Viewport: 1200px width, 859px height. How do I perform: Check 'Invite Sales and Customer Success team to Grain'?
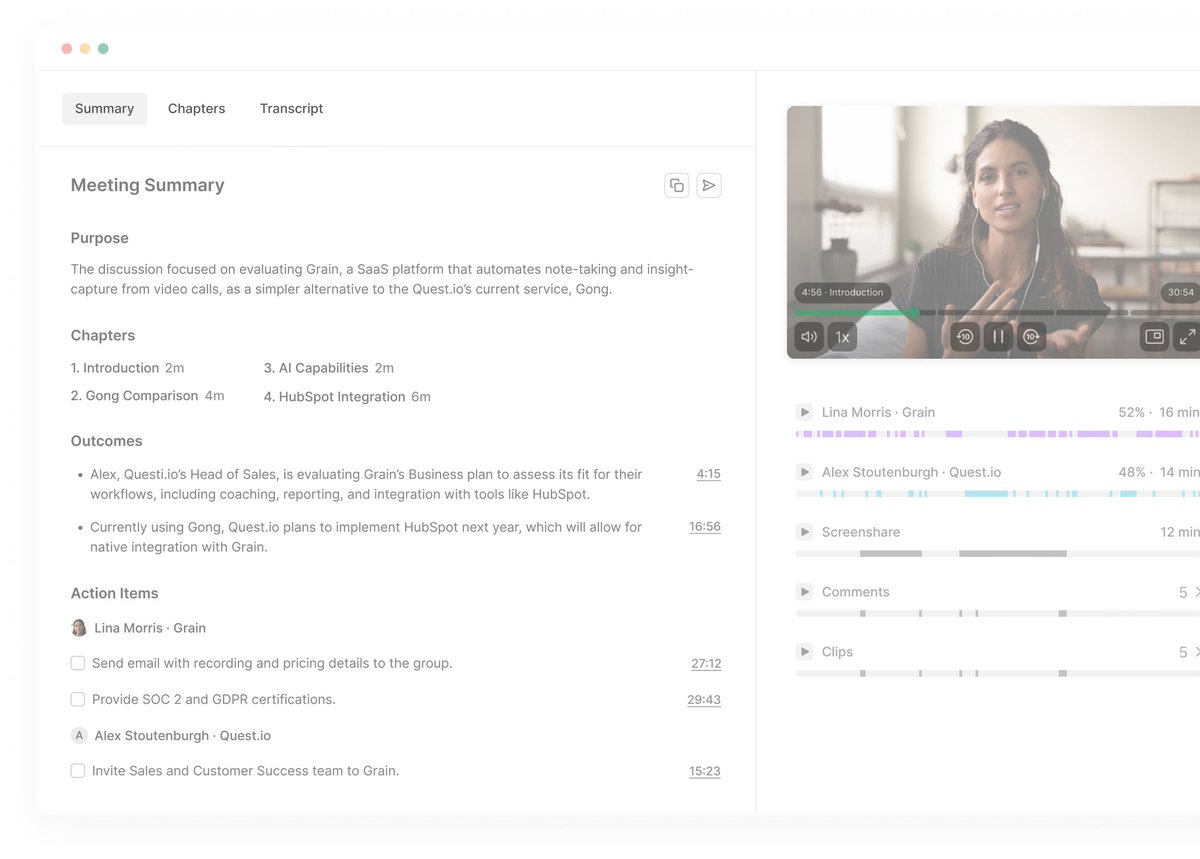[x=77, y=771]
